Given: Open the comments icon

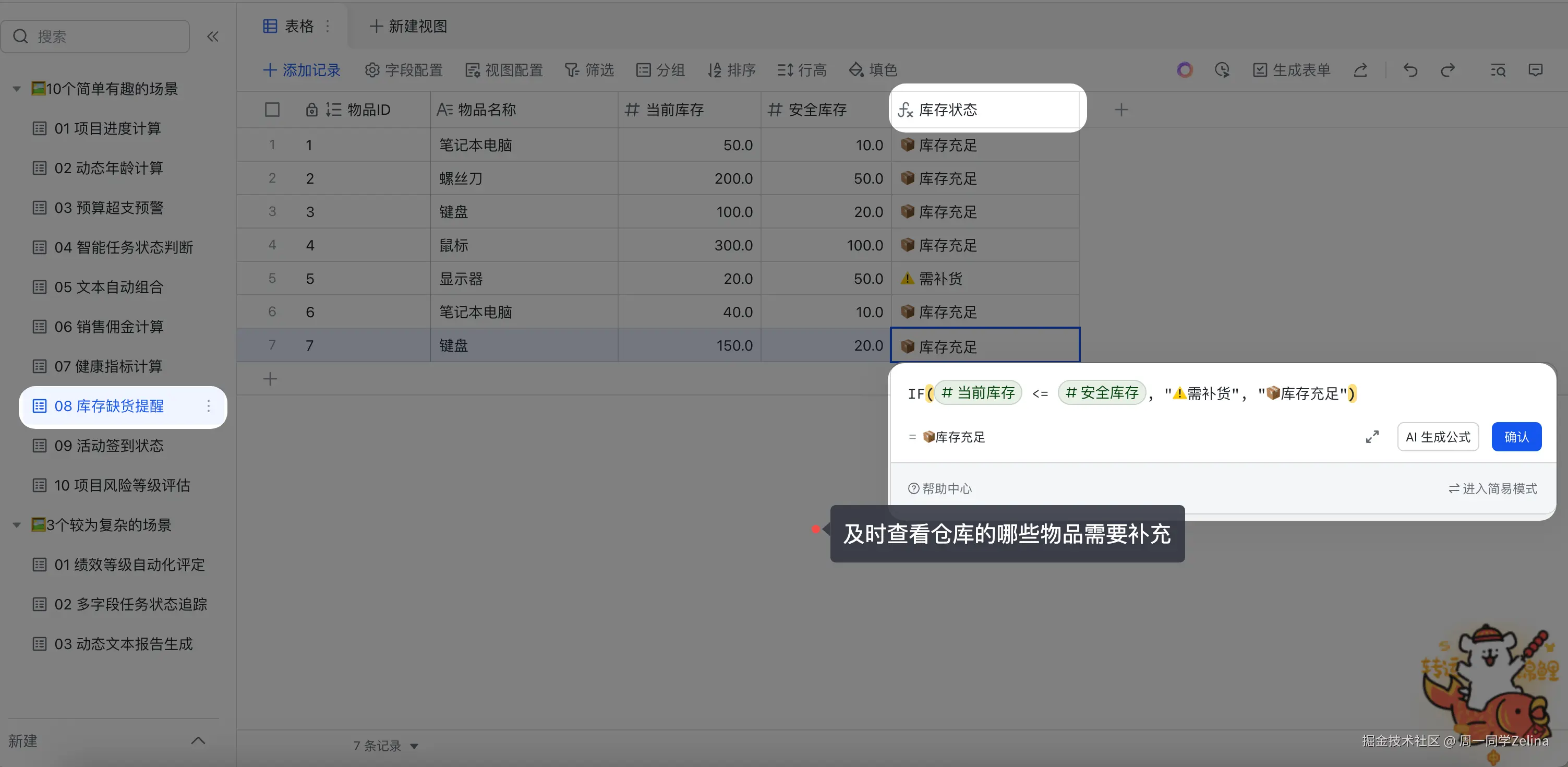Looking at the screenshot, I should 1535,70.
